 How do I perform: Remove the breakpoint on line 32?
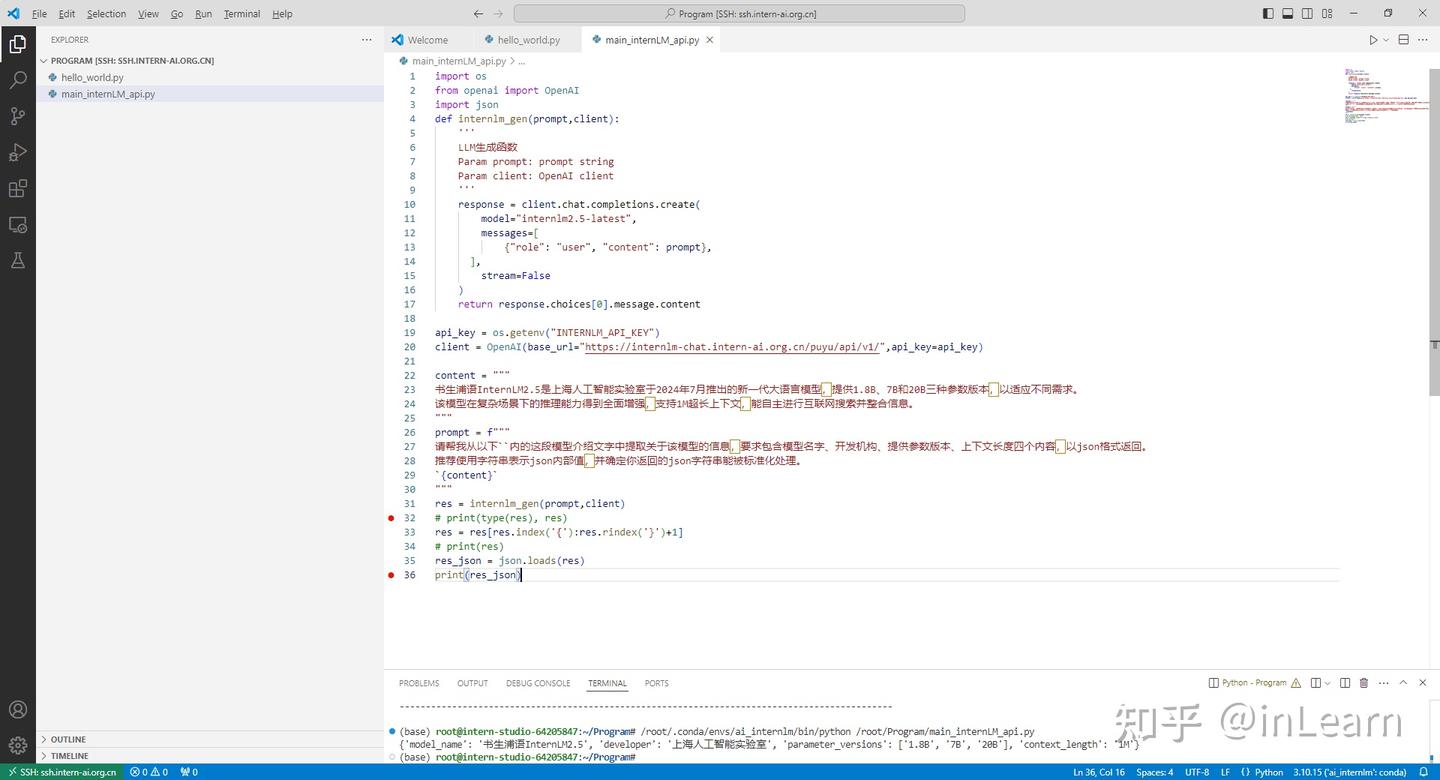(391, 518)
